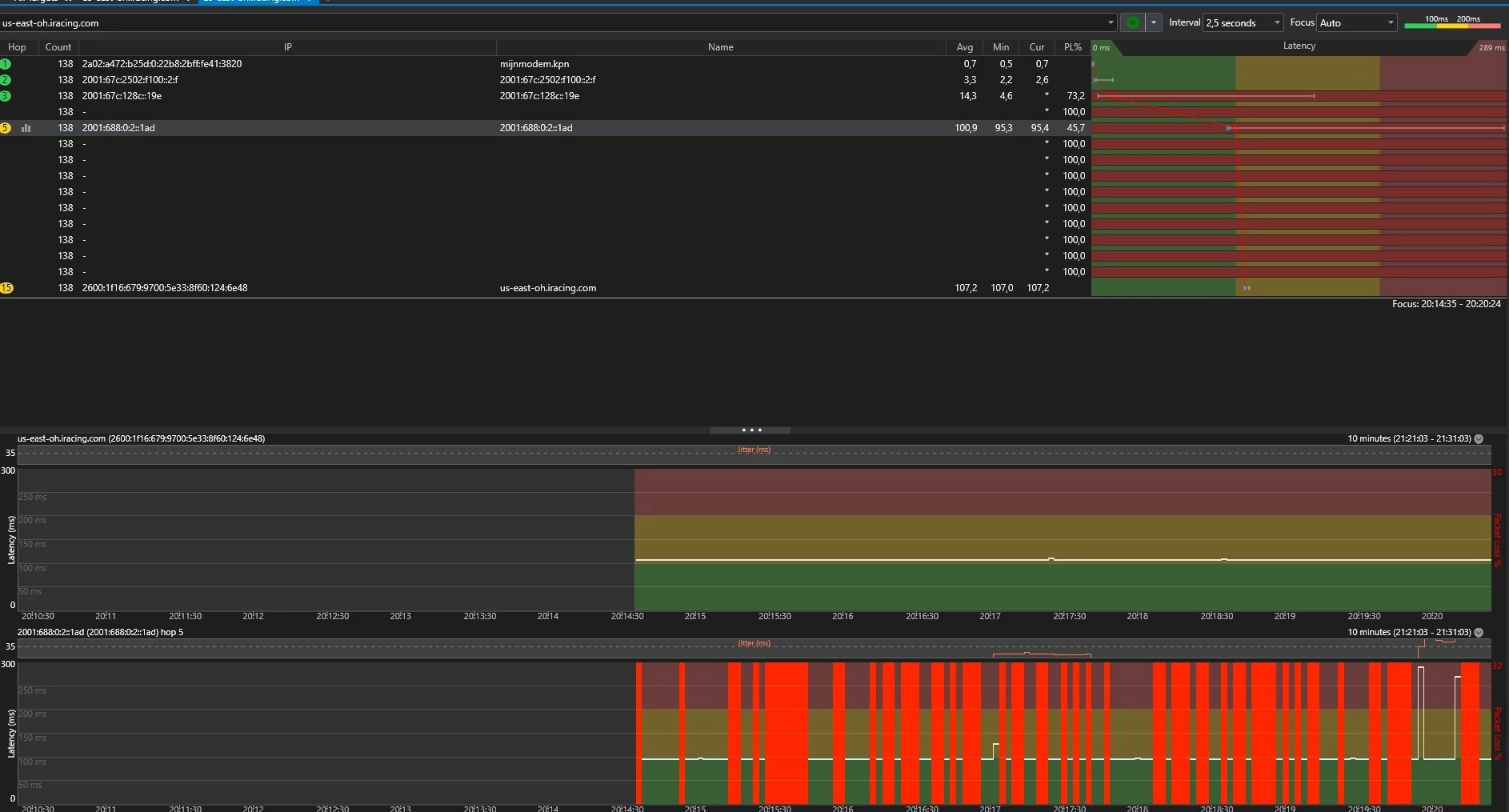Click the latency color scale legend
Screen dimensions: 1509x812
click(1453, 22)
